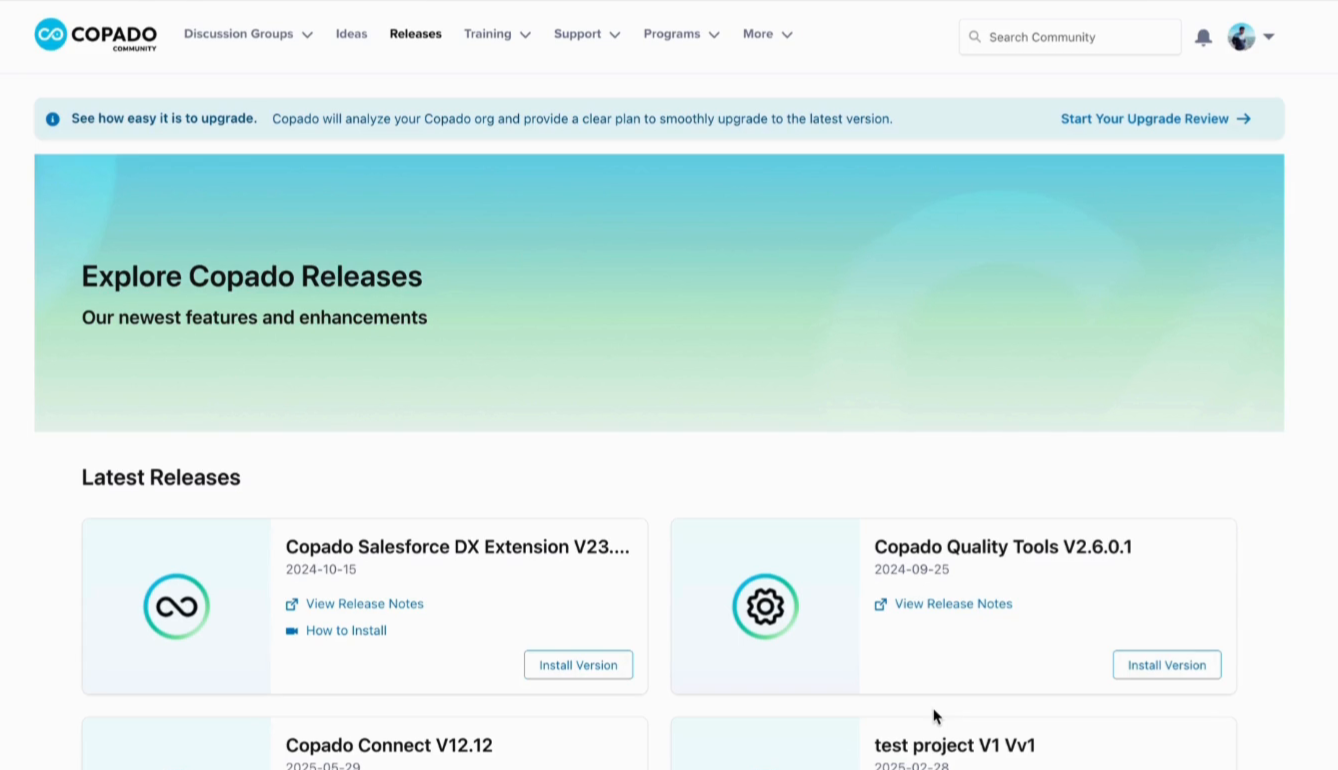
Task: Open the profile dropdown caret
Action: 1269,37
